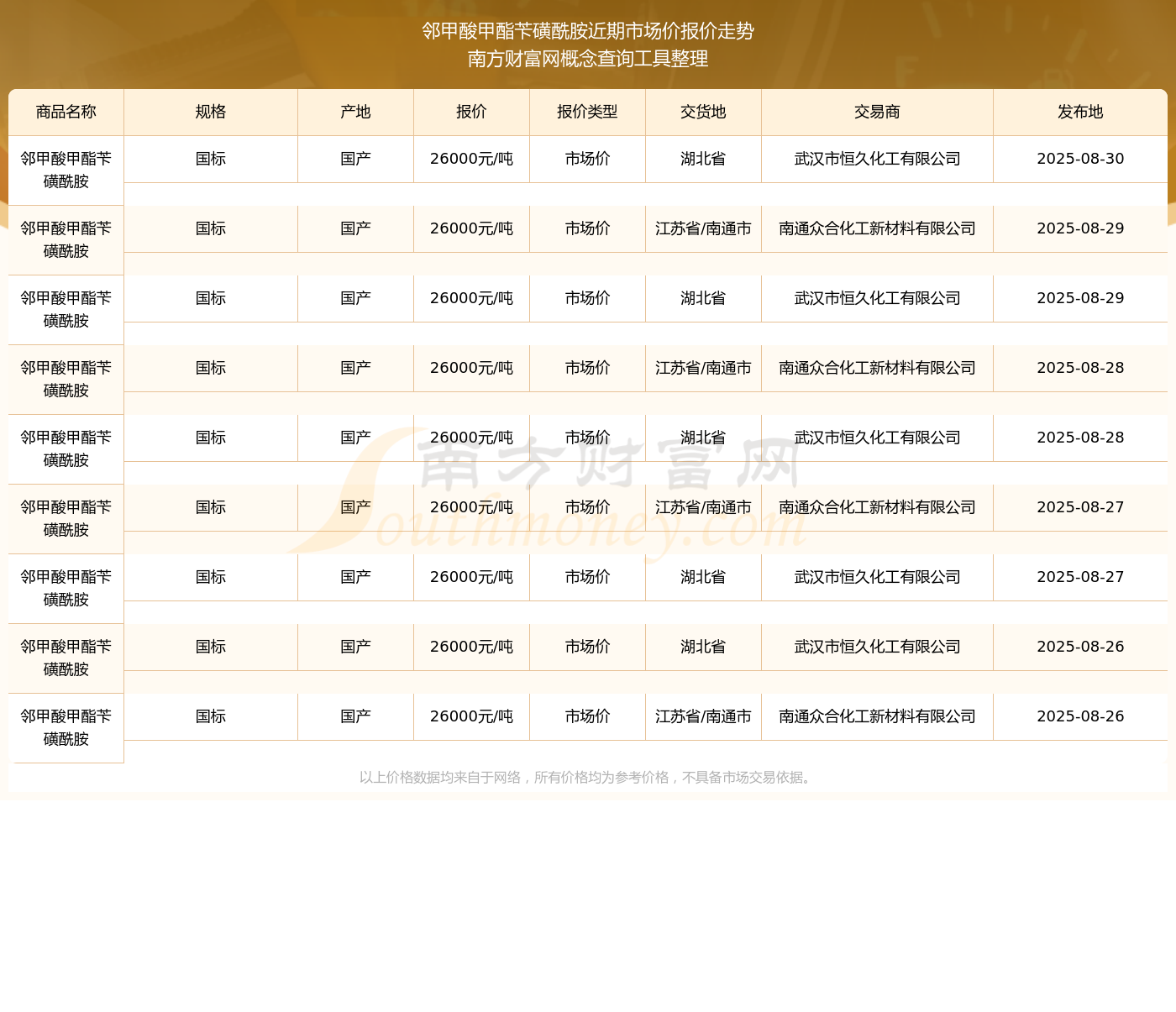This screenshot has height=1012, width=1176.
Task: Click date 2025-08-27 in the 武汉市恒久化工 row
Action: [1080, 577]
